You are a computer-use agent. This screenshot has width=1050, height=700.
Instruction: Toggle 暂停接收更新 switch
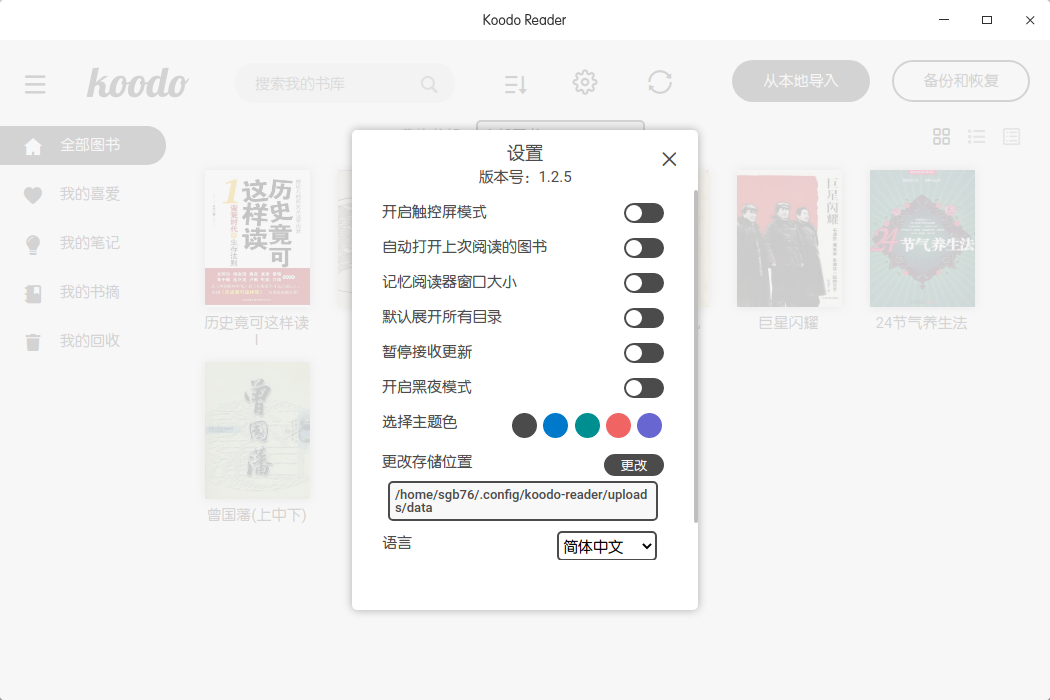(643, 353)
